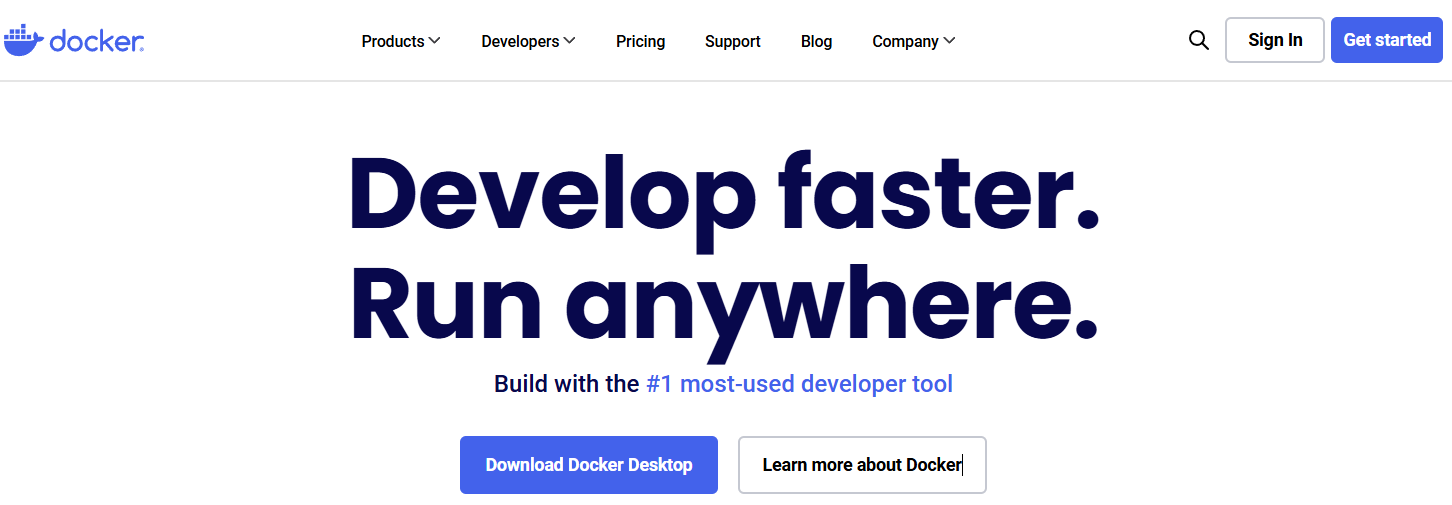Open the Developers menu
Viewport: 1452px width, 505px height.
[x=520, y=42]
